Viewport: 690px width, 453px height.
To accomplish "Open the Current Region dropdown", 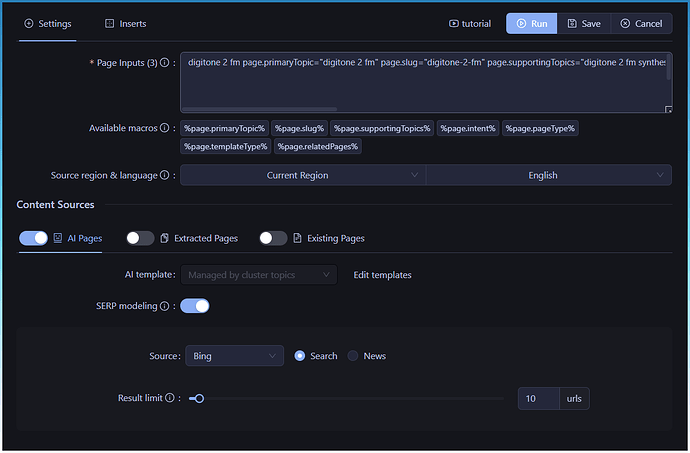I will tap(303, 175).
